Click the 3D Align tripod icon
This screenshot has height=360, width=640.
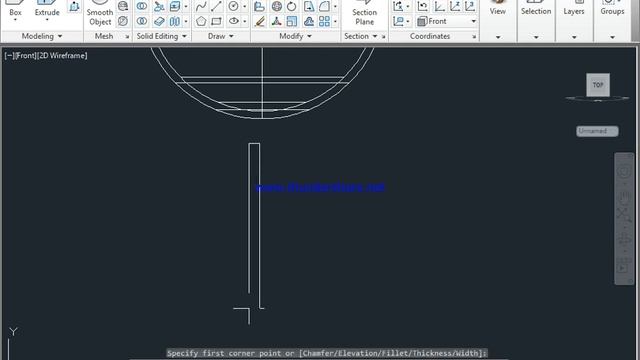click(277, 21)
